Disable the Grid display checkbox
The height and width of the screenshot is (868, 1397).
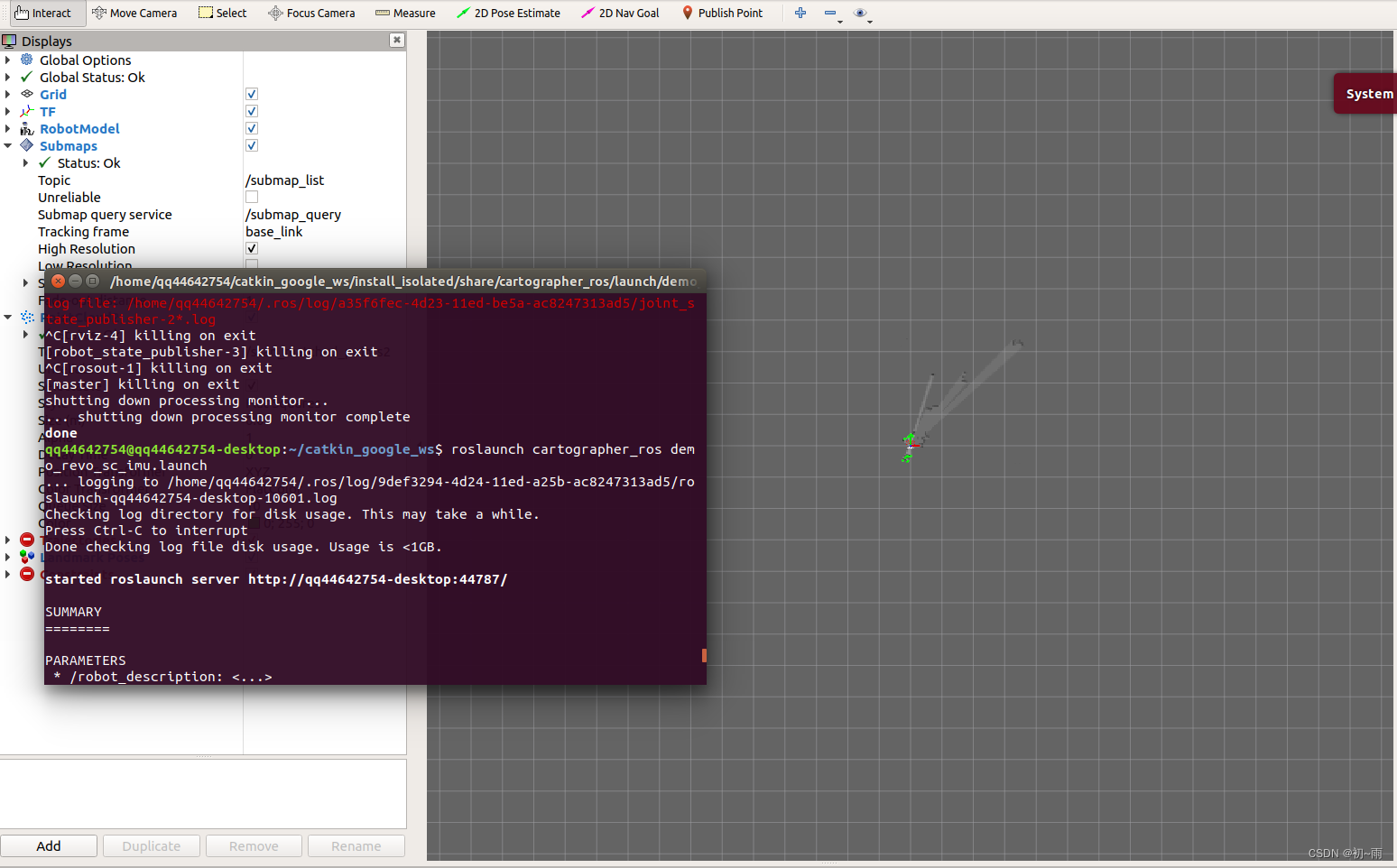[x=252, y=94]
